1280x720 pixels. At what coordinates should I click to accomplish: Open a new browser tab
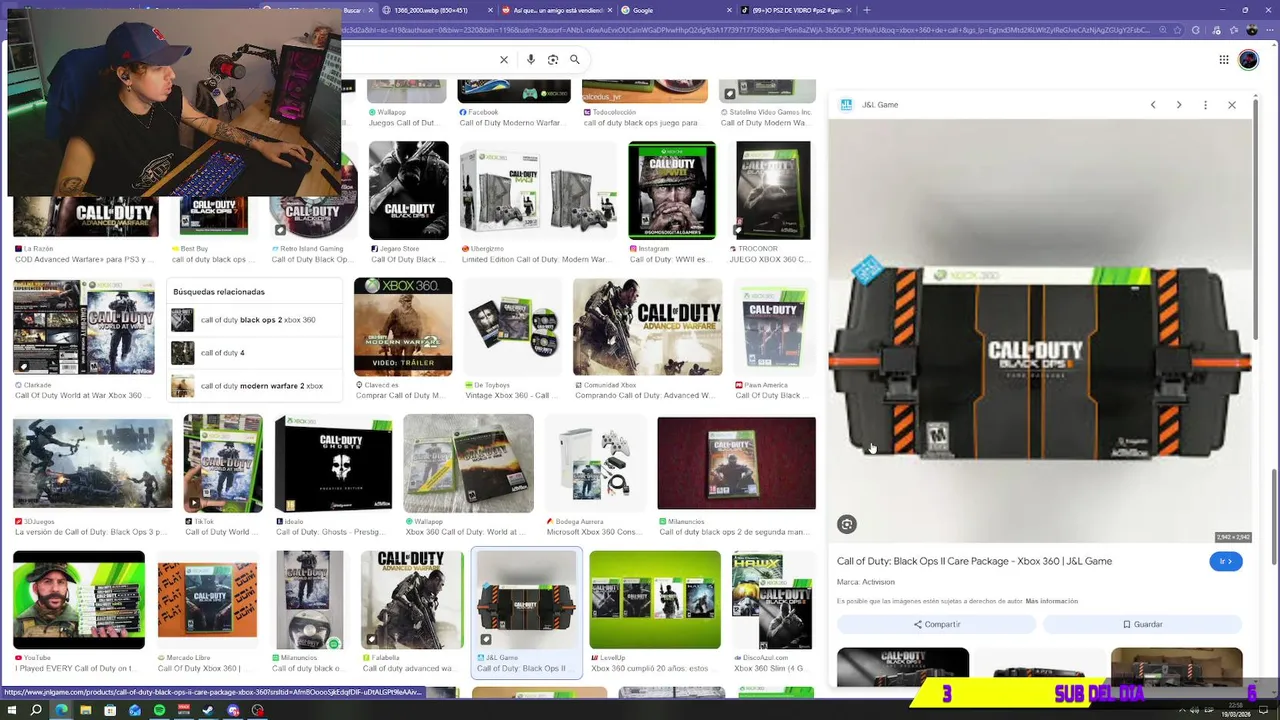(866, 10)
